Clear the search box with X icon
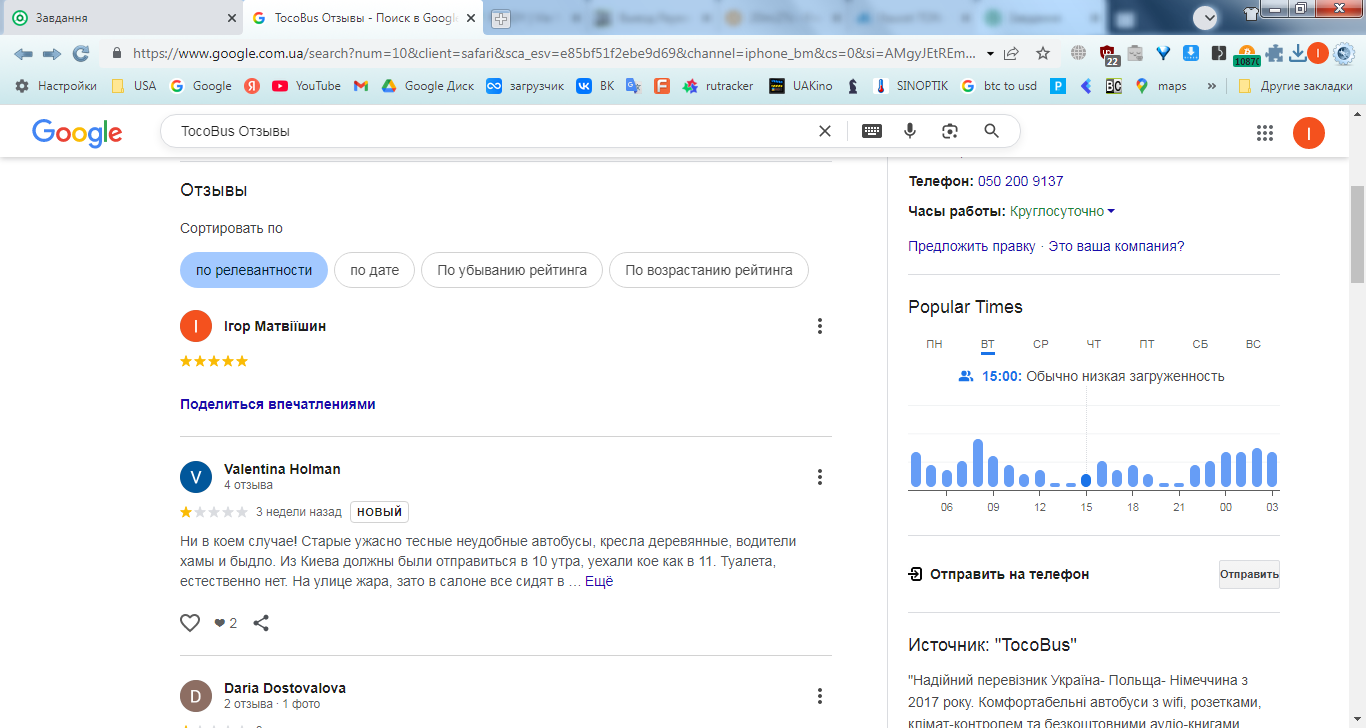Viewport: 1366px width, 728px height. 825,131
